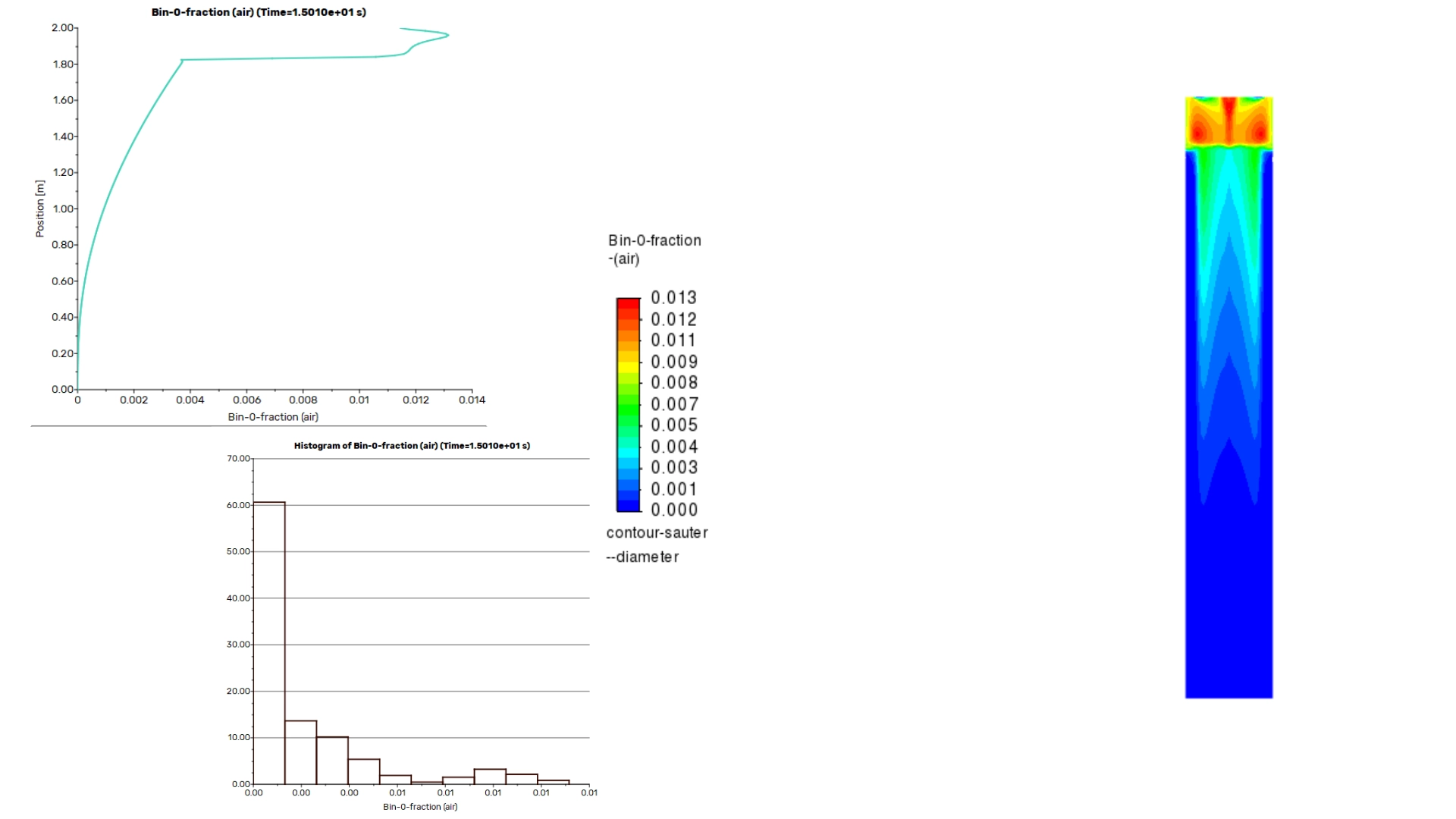
Task: Select the tallest histogram bar
Action: (269, 643)
